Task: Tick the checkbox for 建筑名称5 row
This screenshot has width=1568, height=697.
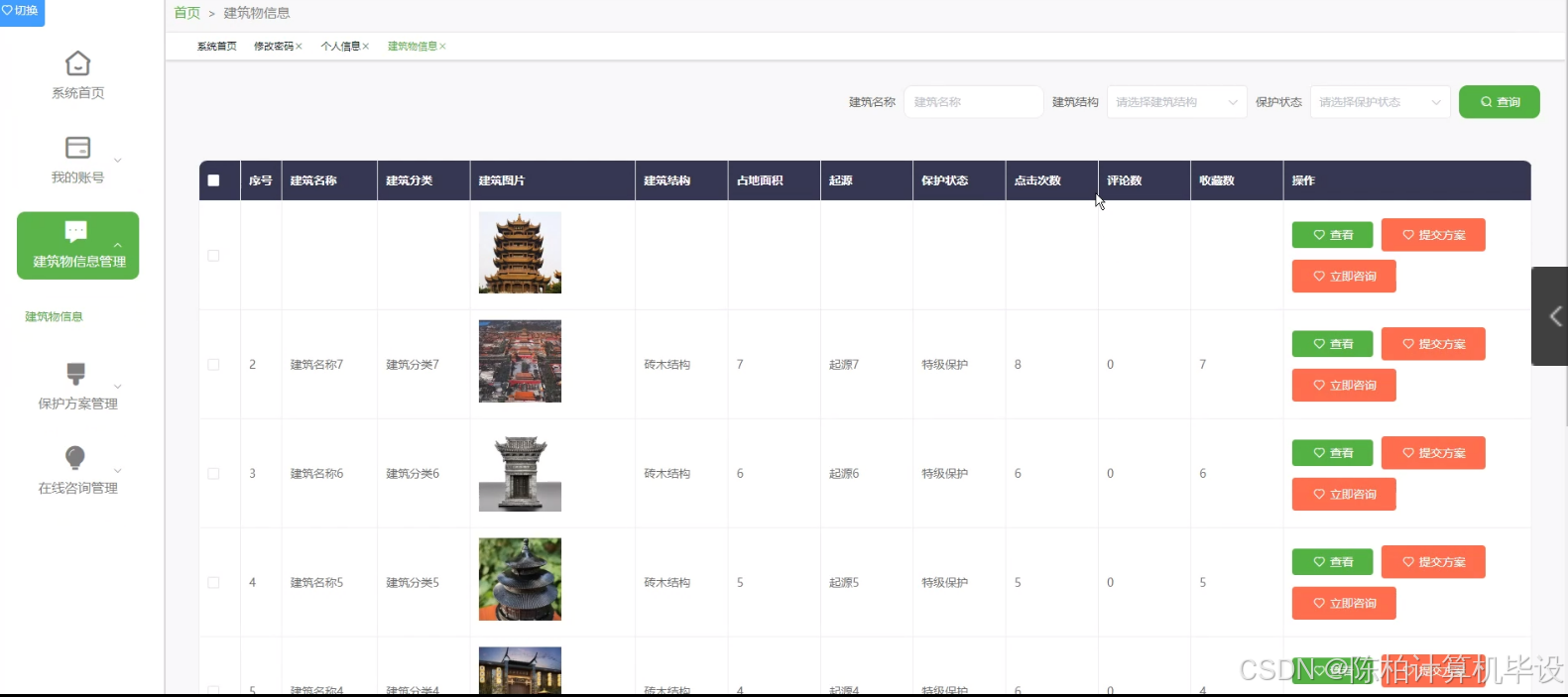Action: point(213,583)
